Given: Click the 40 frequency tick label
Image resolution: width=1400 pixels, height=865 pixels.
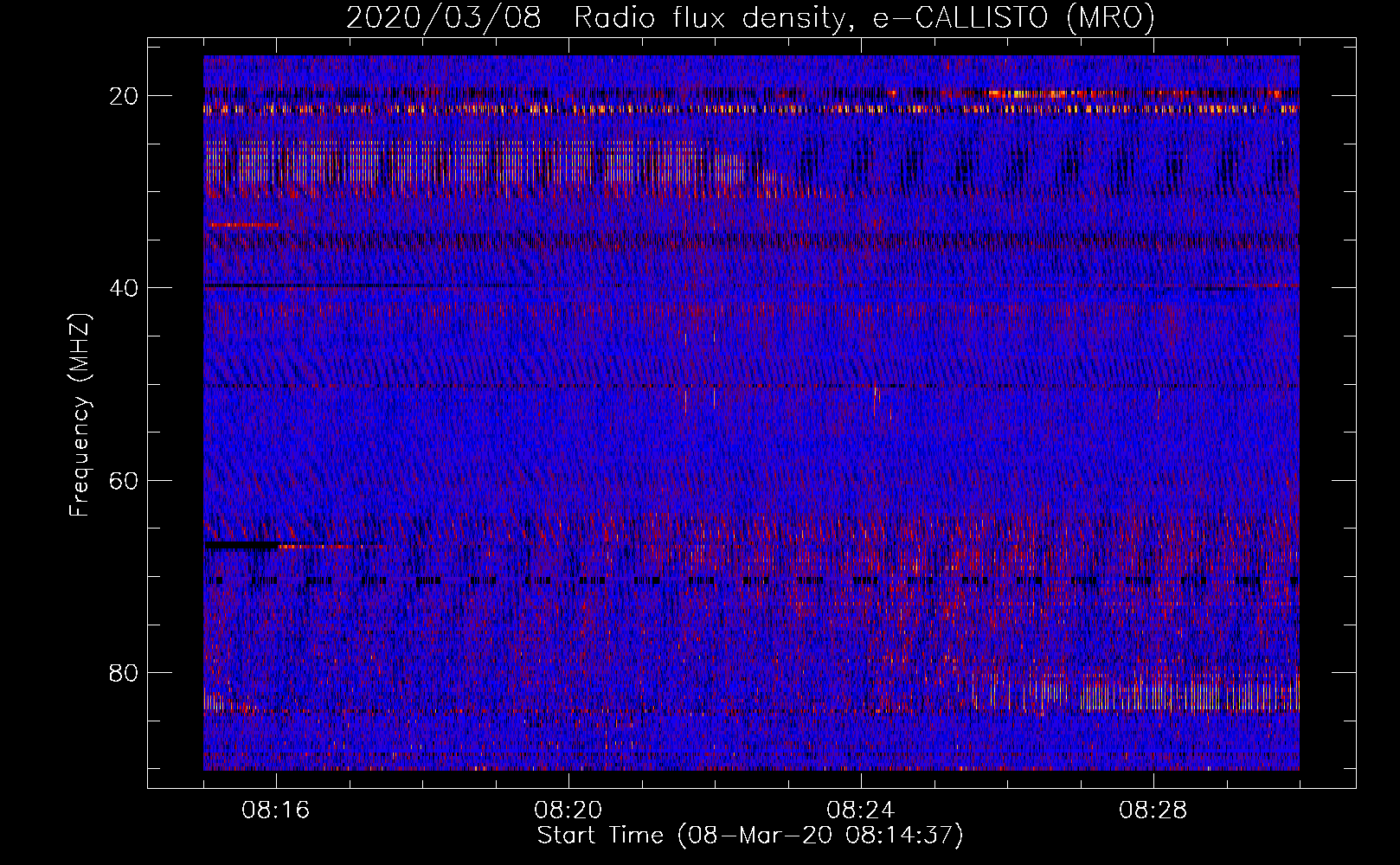Looking at the screenshot, I should (x=125, y=287).
